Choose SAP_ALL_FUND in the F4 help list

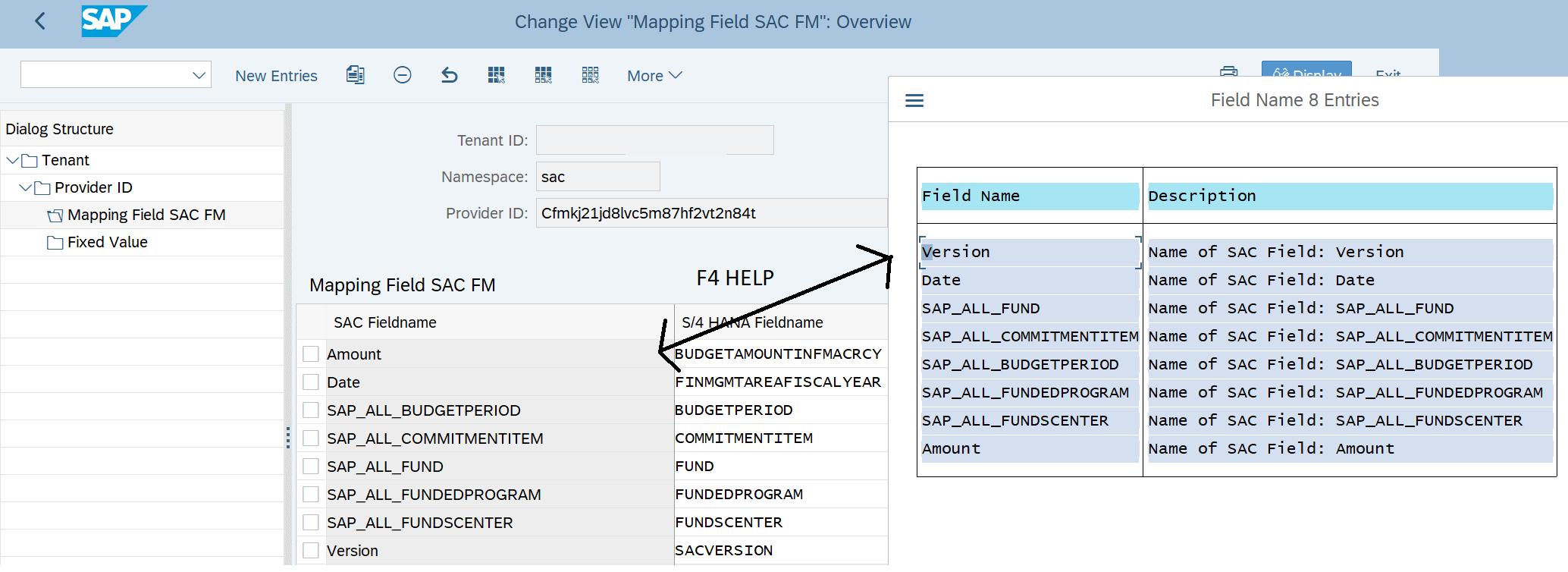click(1030, 308)
